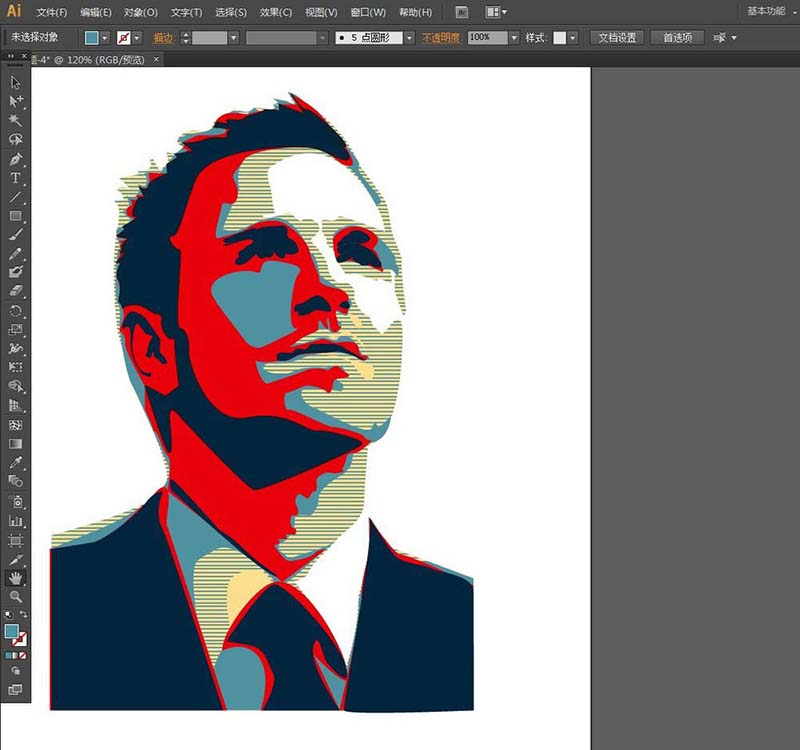Select the Rotate tool
Viewport: 800px width, 750px height.
click(x=15, y=311)
